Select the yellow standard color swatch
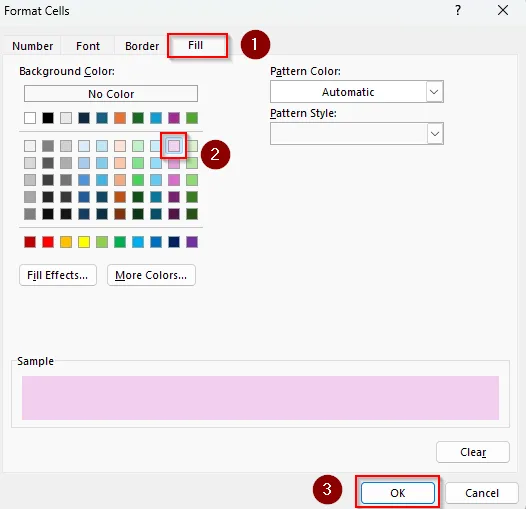This screenshot has height=509, width=526. tap(84, 242)
